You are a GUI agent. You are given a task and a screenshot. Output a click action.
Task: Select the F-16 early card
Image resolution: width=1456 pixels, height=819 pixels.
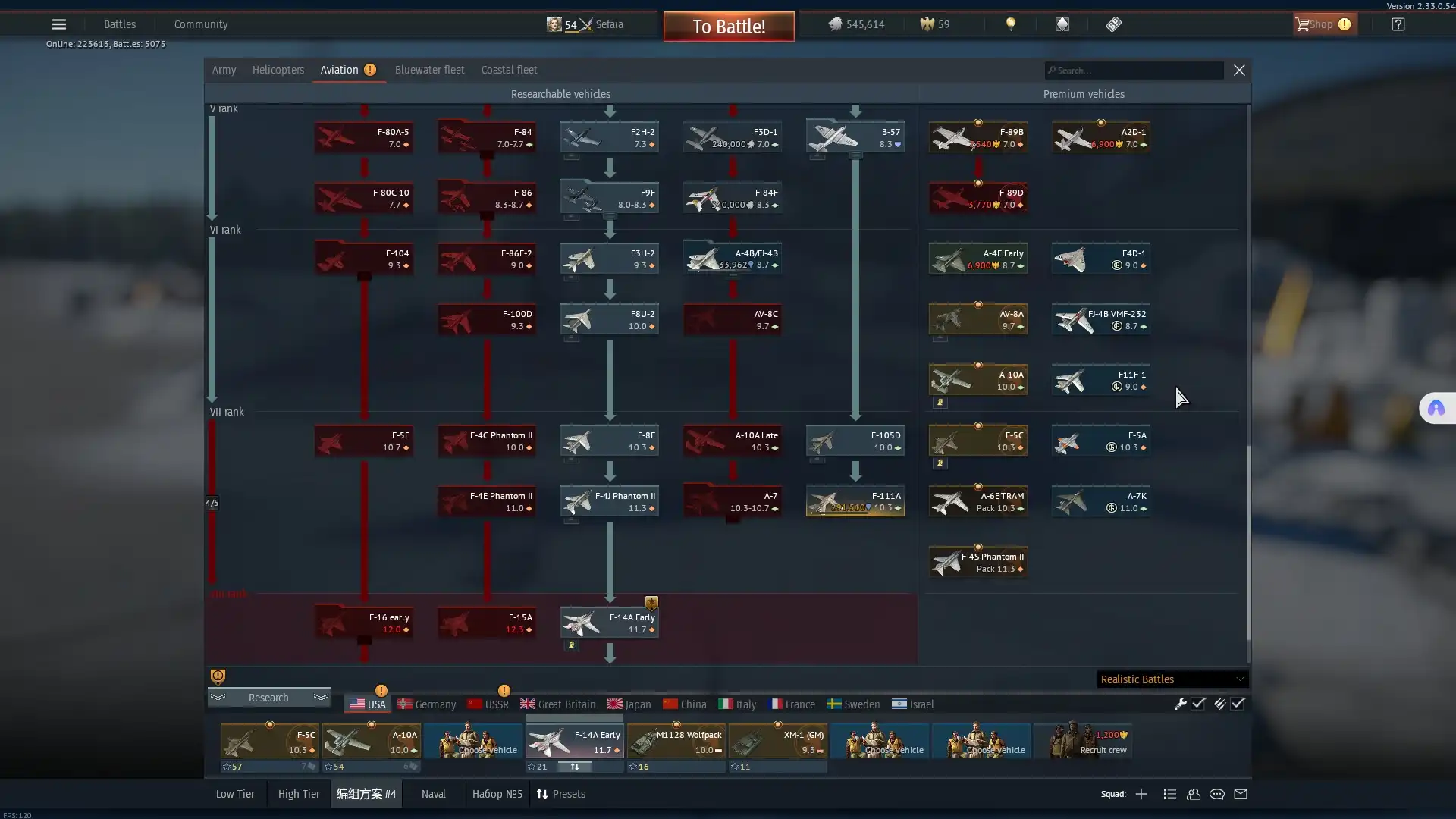click(x=364, y=623)
